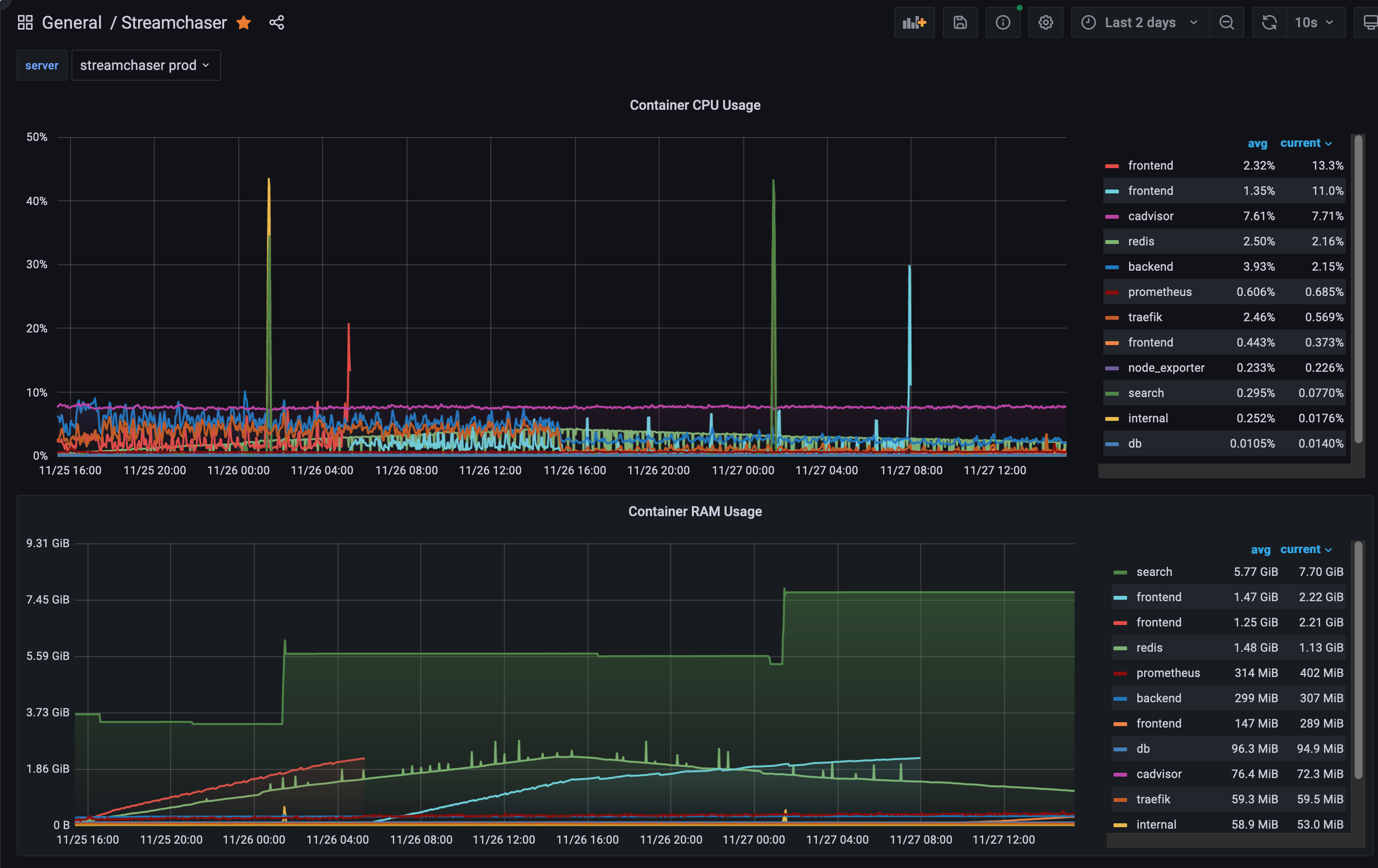Zoom out the time range
This screenshot has width=1378, height=868.
1226,22
